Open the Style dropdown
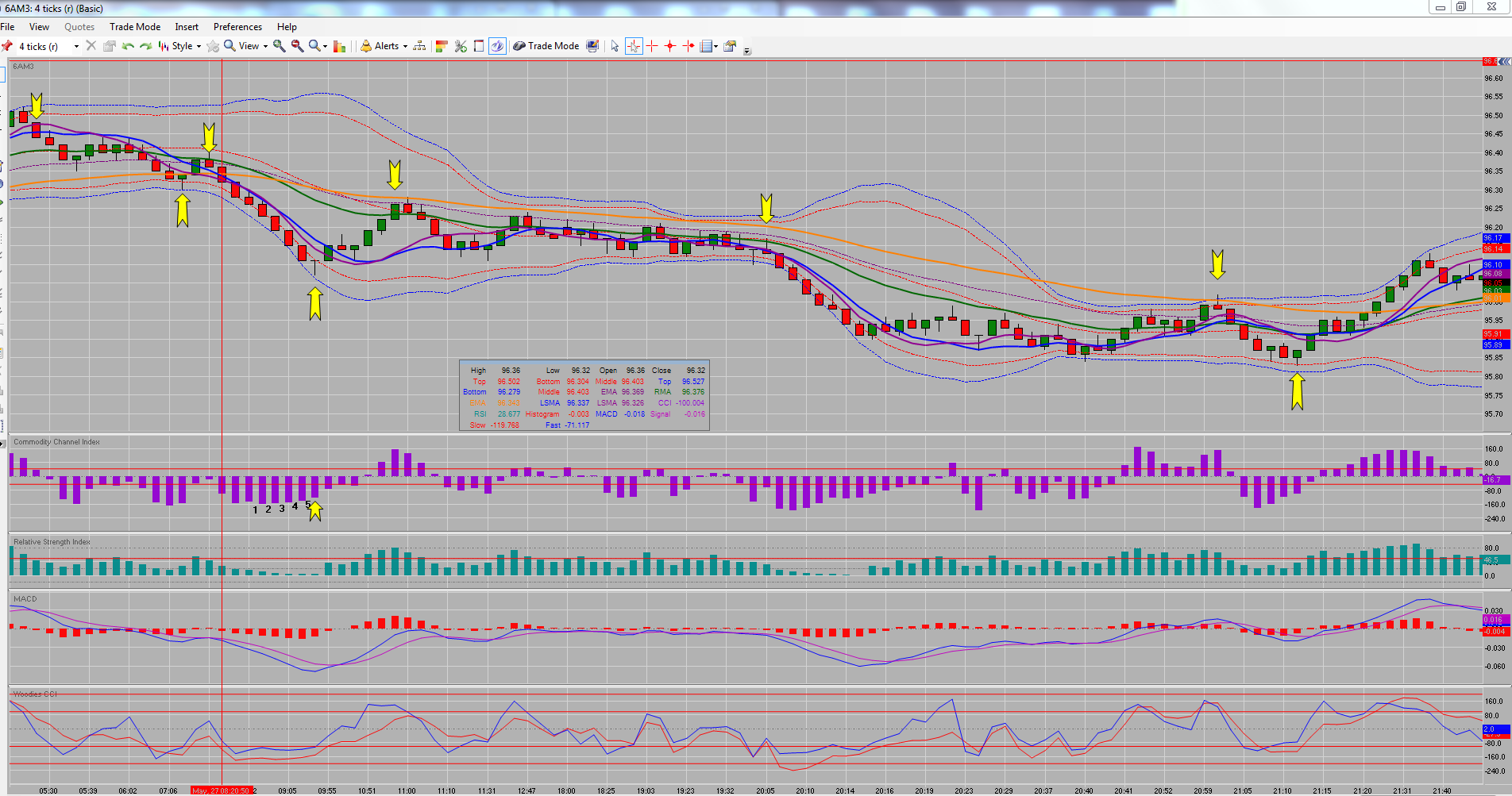 click(x=180, y=46)
